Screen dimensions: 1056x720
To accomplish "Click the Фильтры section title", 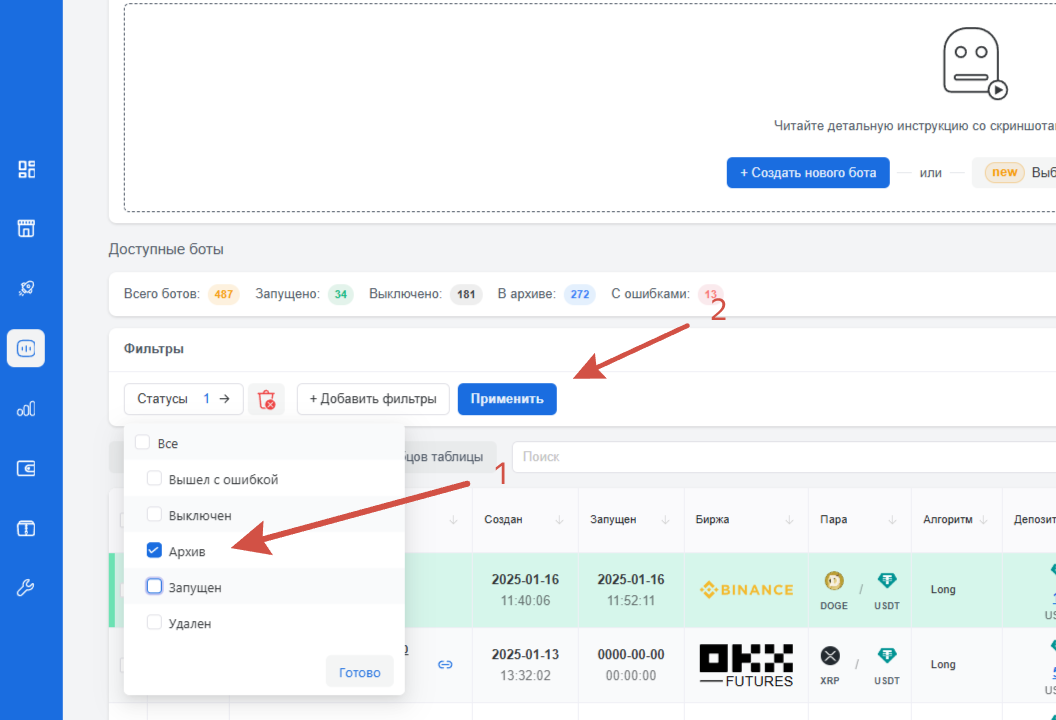I will coord(154,349).
